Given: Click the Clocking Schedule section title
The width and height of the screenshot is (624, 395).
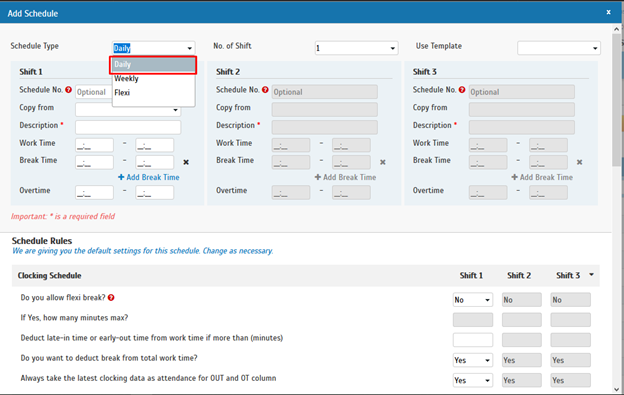Looking at the screenshot, I should (49, 275).
